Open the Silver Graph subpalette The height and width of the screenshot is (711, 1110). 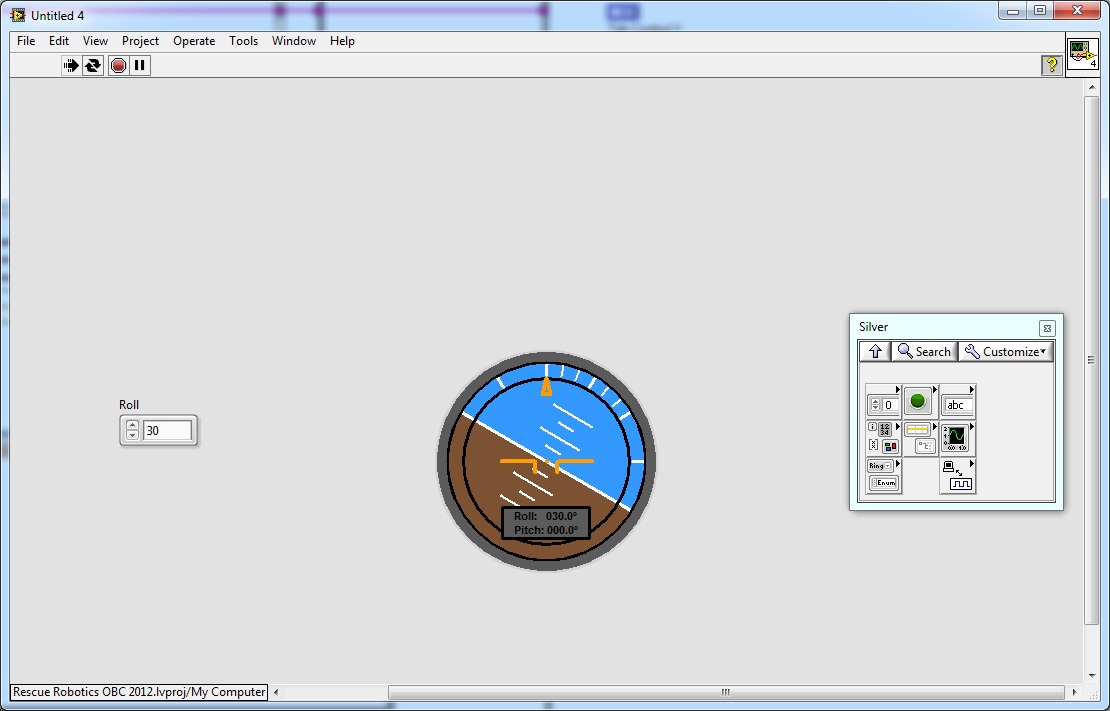(957, 438)
